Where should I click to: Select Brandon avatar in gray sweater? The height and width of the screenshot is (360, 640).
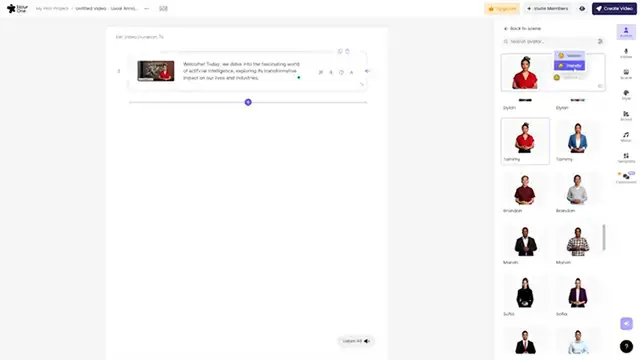[578, 193]
